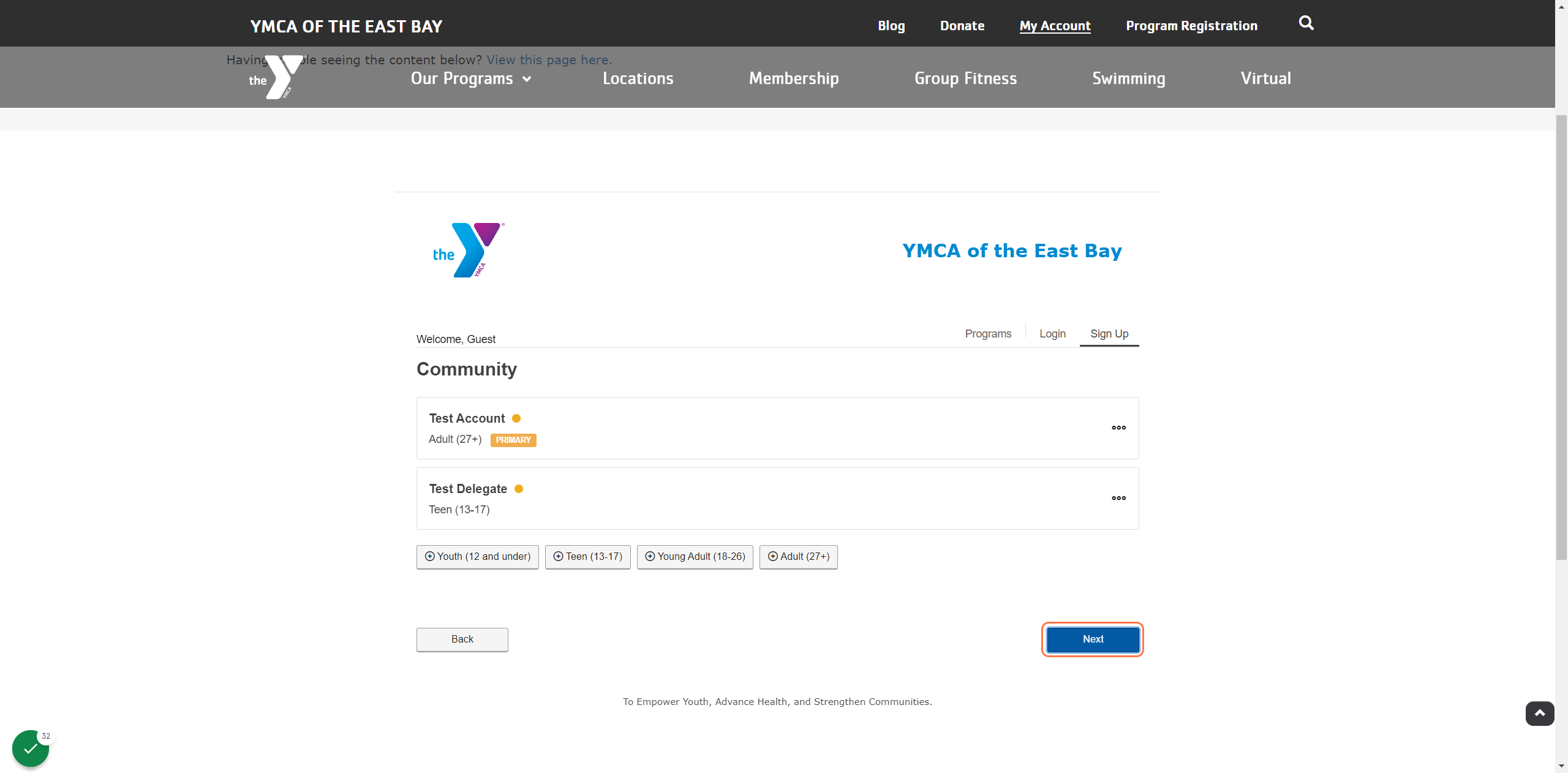Switch to the Login tab
The height and width of the screenshot is (773, 1568).
pos(1052,334)
